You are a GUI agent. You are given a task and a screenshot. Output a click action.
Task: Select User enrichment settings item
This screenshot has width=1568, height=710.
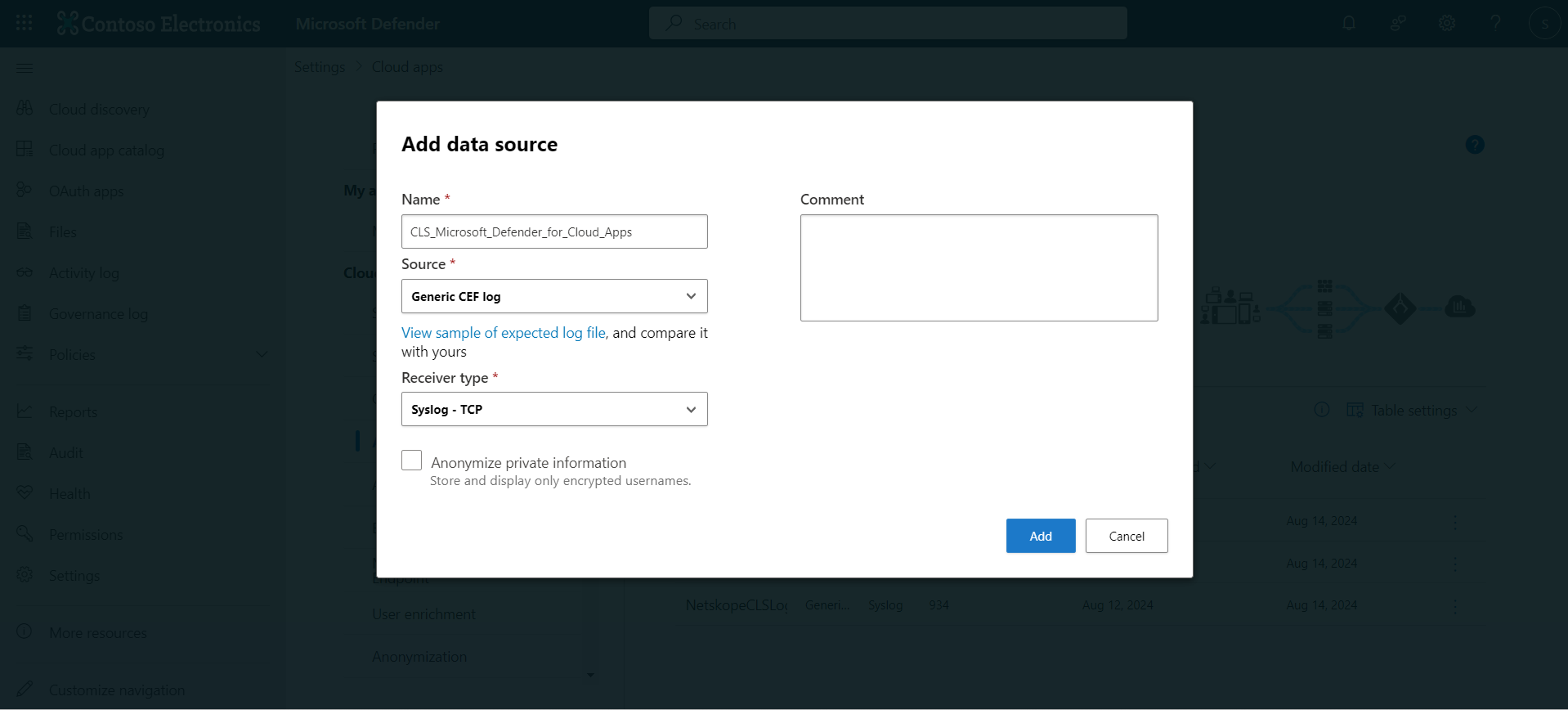[x=423, y=614]
